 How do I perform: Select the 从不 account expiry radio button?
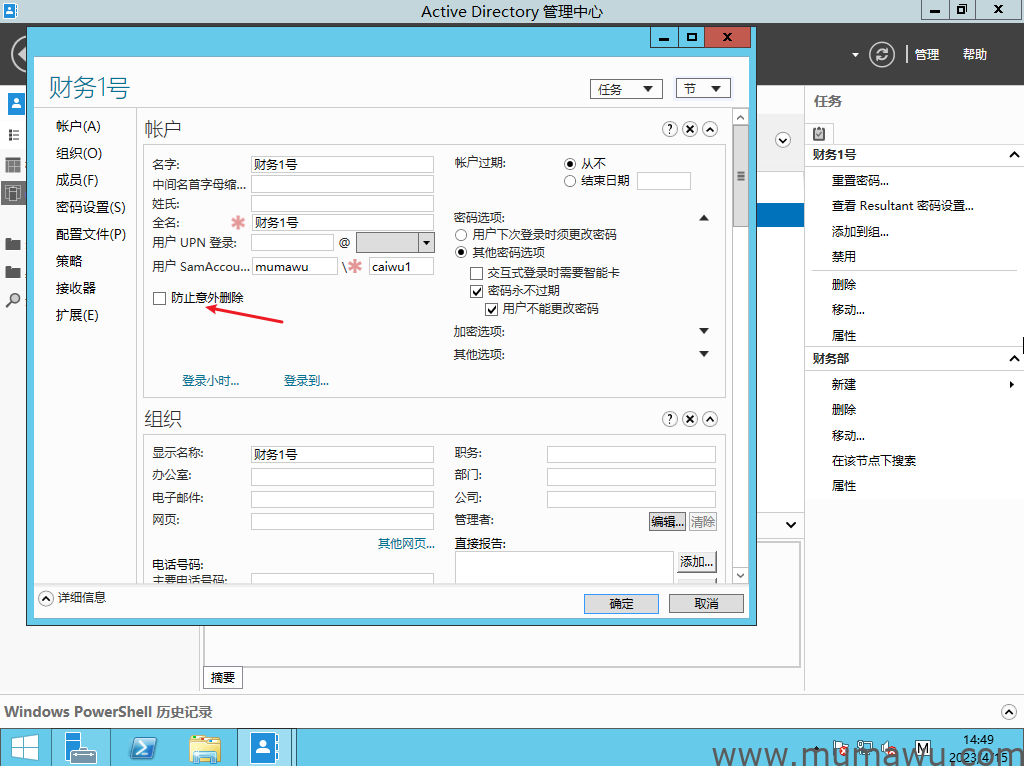point(570,164)
